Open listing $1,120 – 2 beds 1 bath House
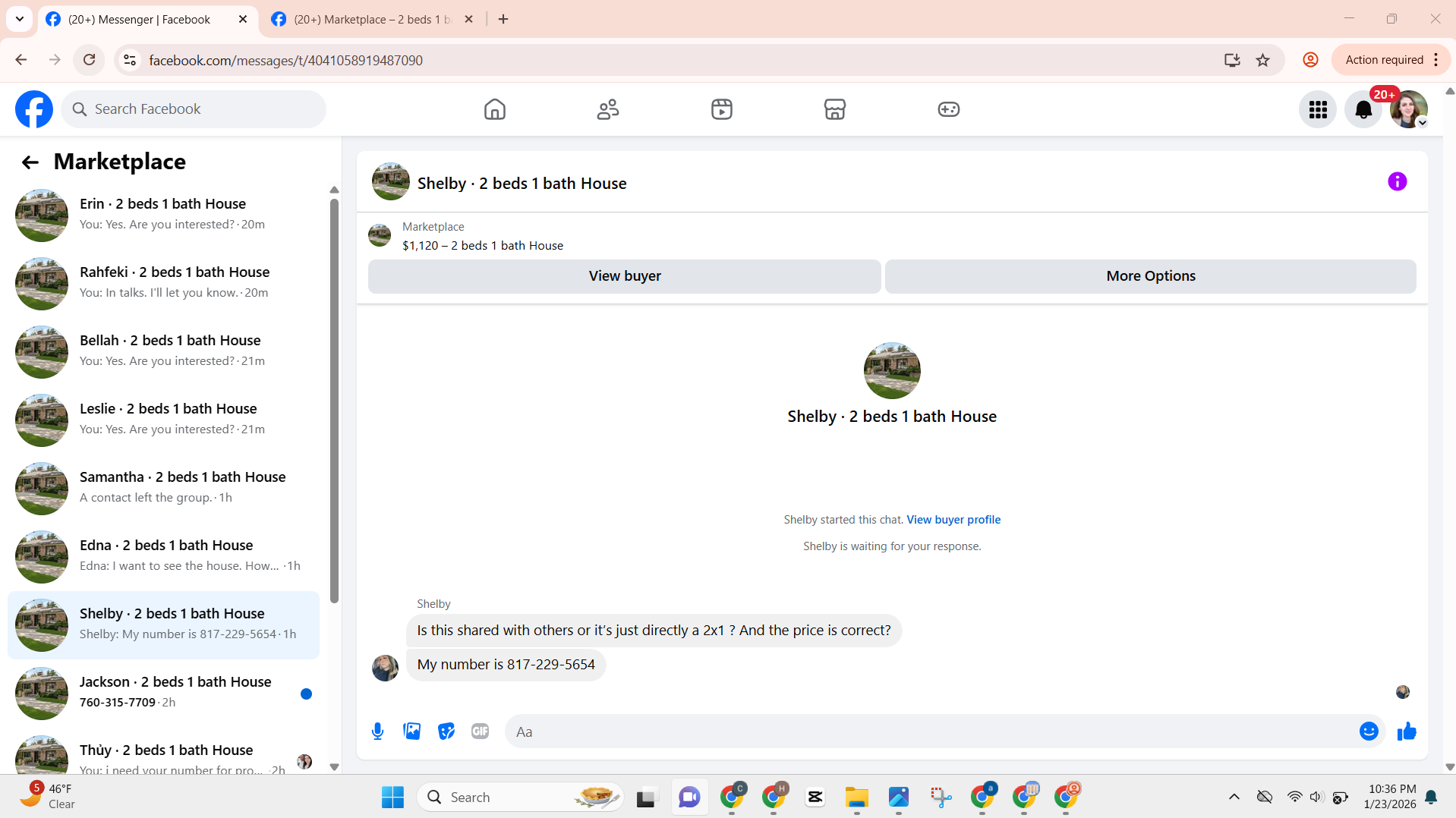This screenshot has width=1456, height=818. pos(482,246)
